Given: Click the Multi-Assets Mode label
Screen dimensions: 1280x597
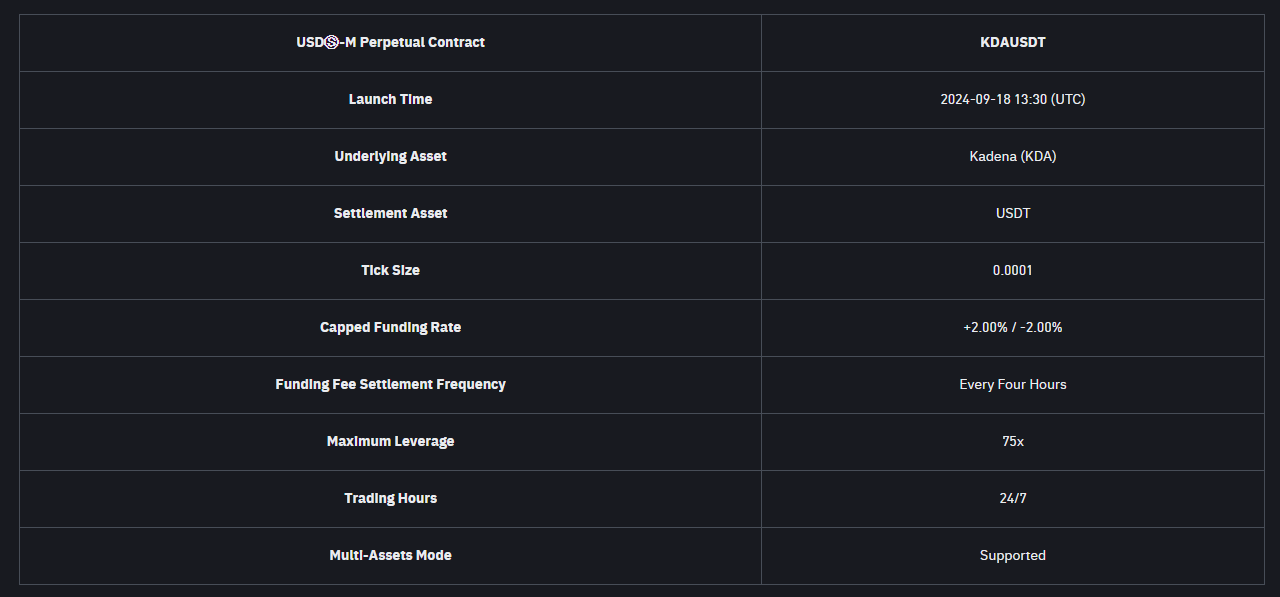Looking at the screenshot, I should [x=390, y=556].
